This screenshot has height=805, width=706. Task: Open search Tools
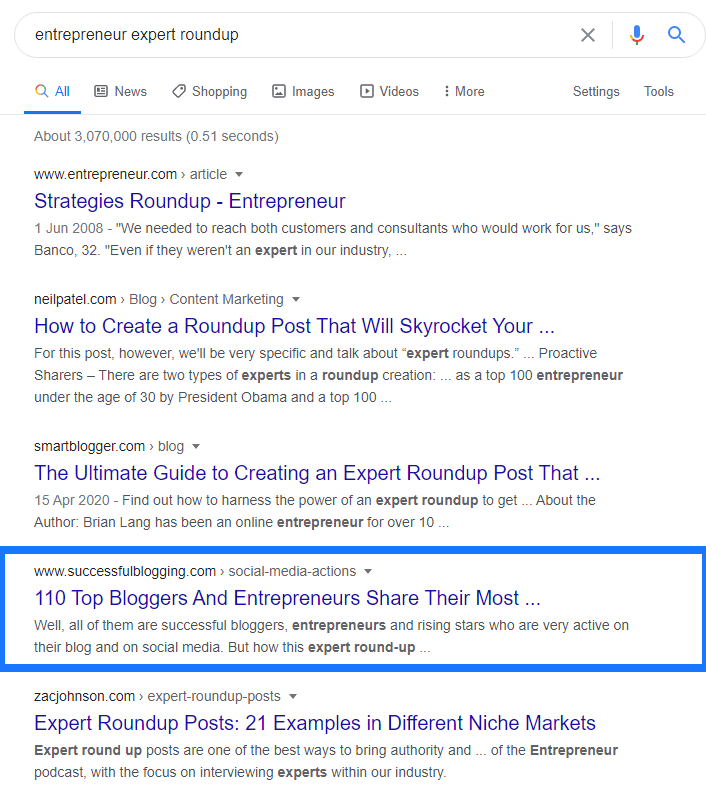coord(659,91)
